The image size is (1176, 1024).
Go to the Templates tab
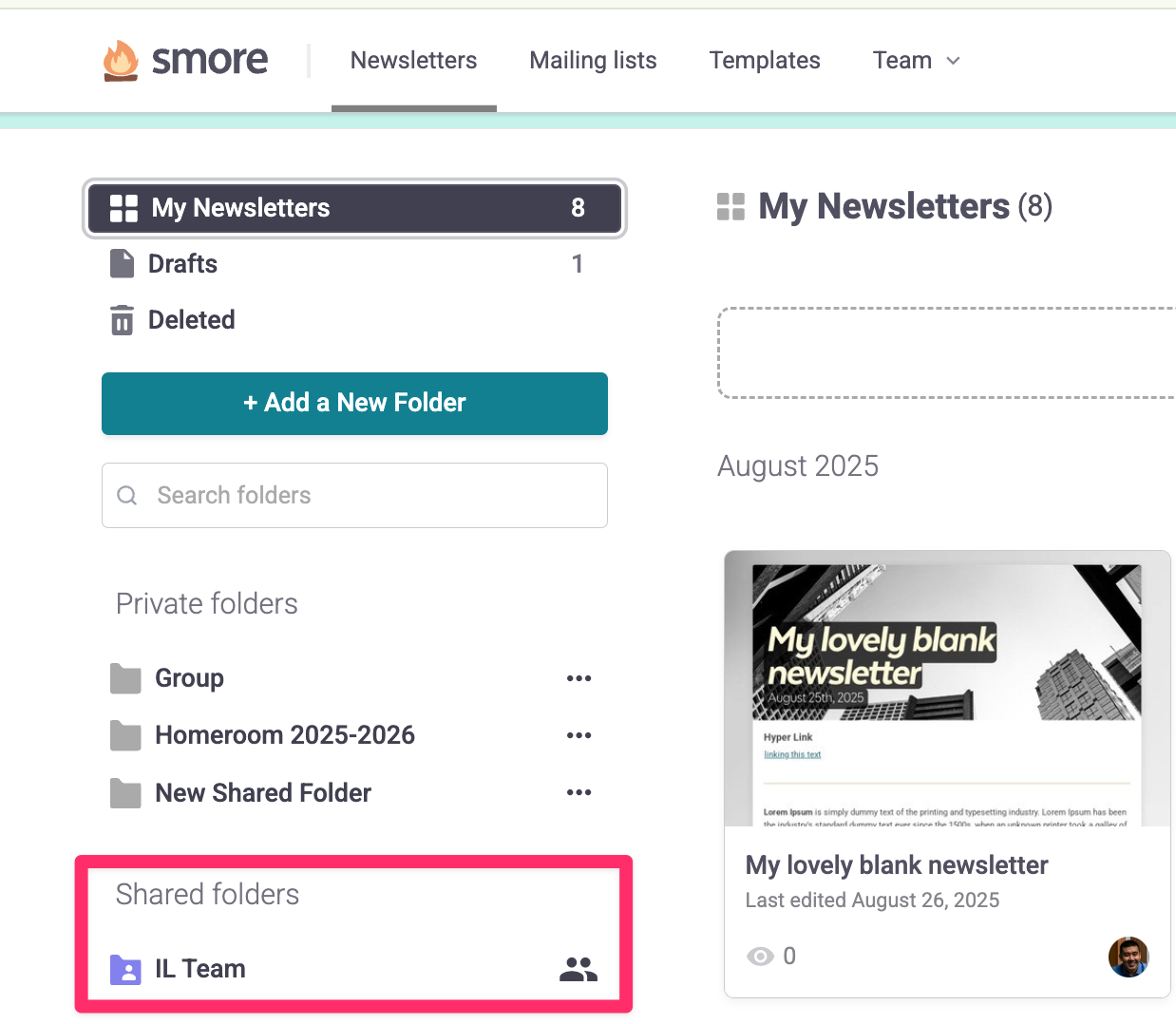765,61
